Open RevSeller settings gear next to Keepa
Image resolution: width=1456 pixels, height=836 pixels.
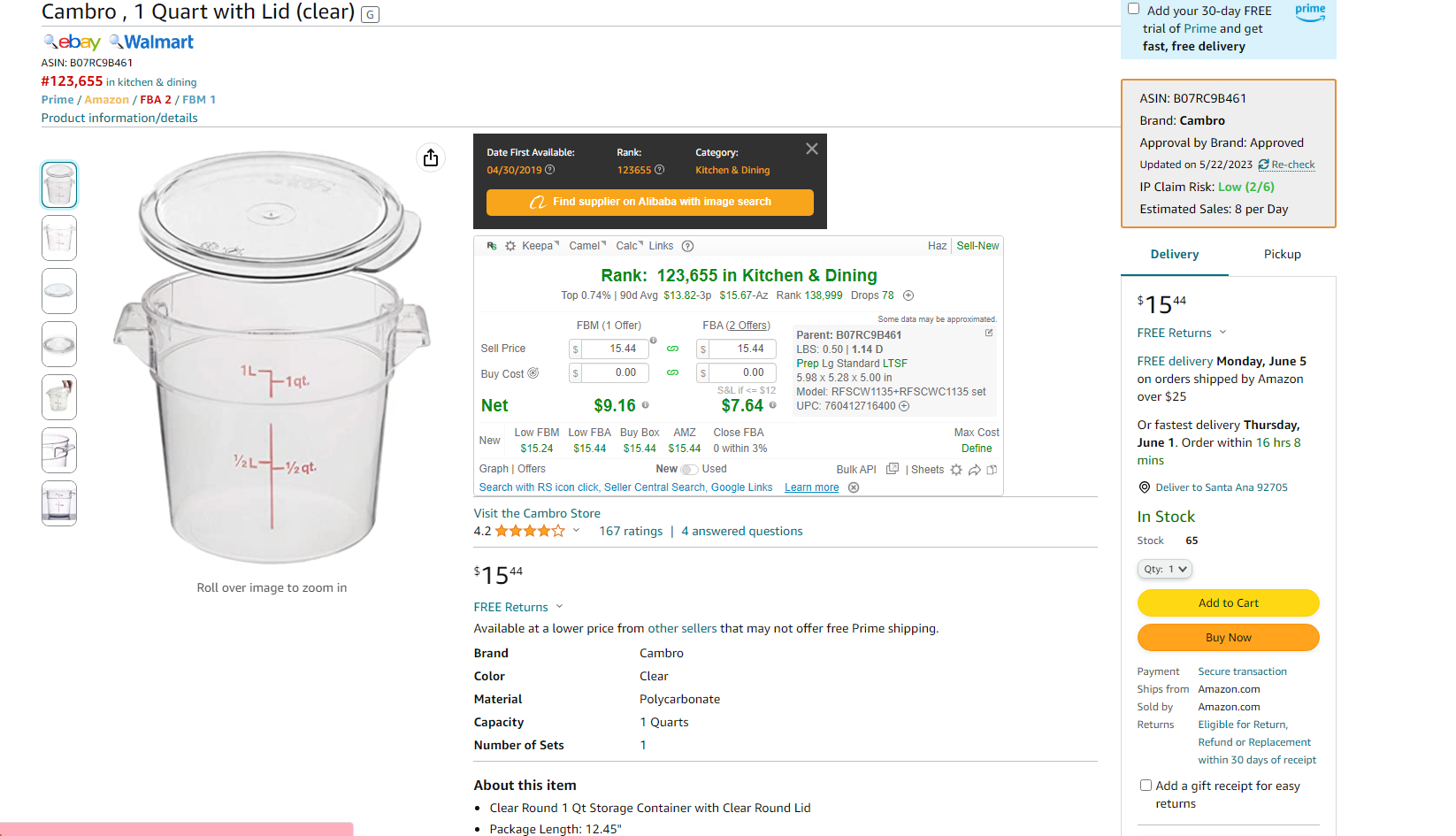click(x=510, y=246)
